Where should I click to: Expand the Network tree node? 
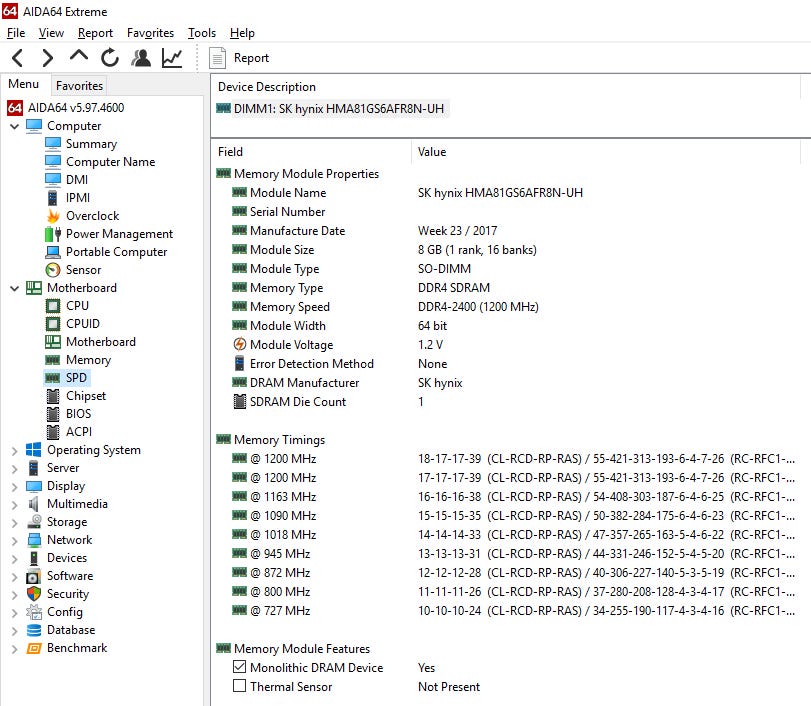[14, 541]
